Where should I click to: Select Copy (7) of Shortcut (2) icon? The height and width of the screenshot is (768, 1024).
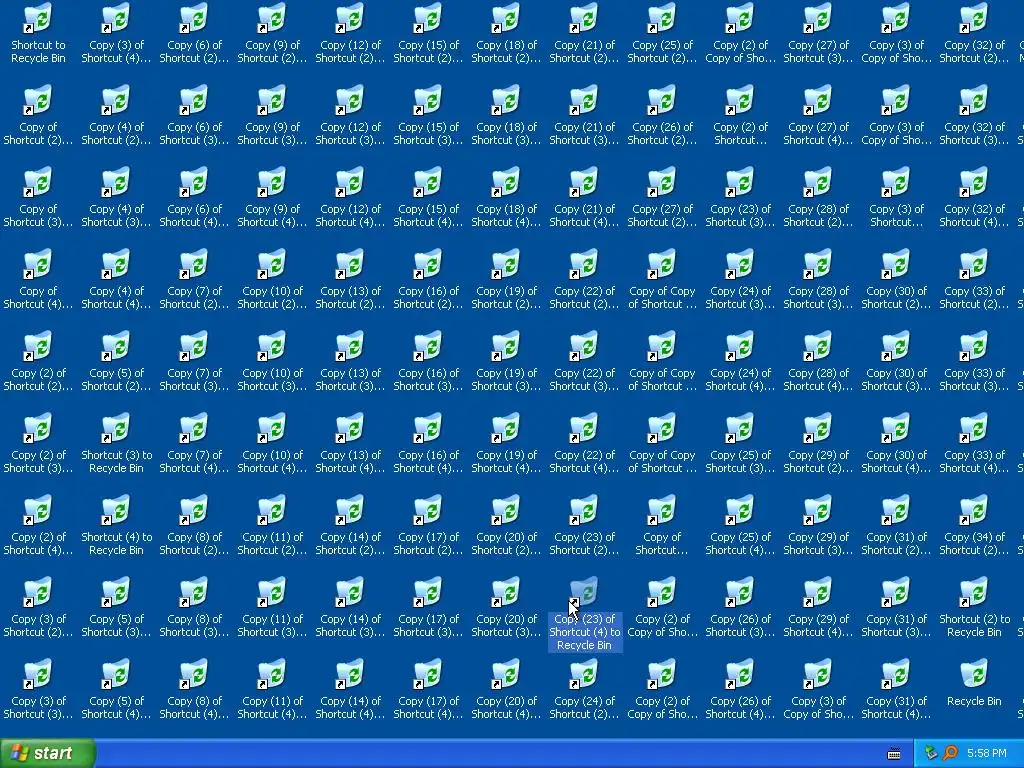tap(194, 280)
